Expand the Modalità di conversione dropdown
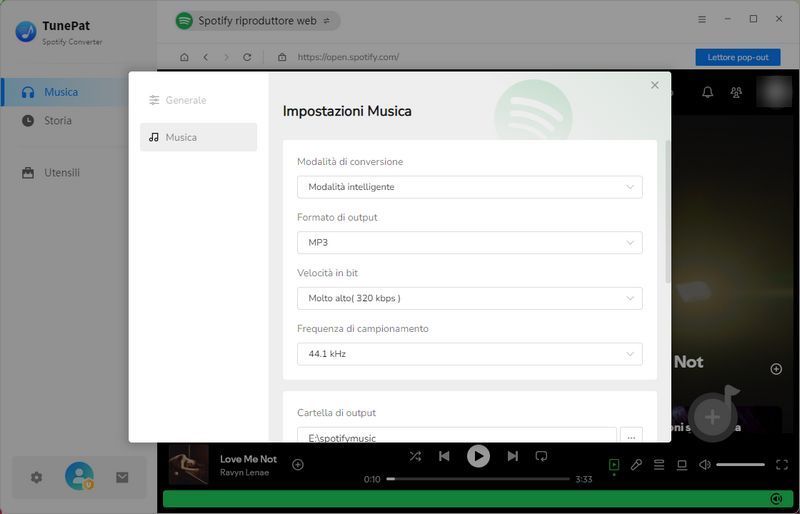The width and height of the screenshot is (800, 514). (x=469, y=187)
